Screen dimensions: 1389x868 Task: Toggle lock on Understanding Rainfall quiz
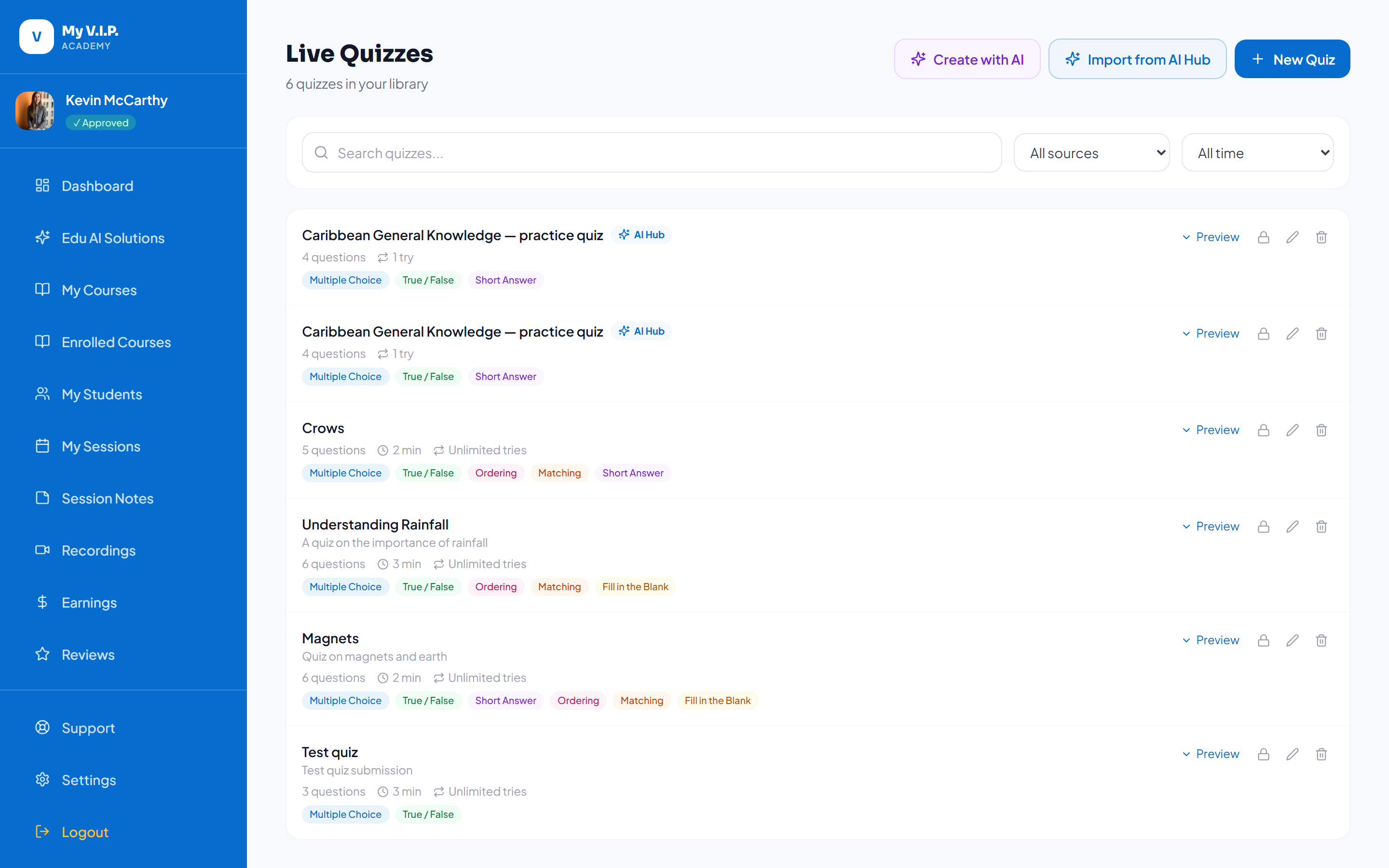point(1263,527)
